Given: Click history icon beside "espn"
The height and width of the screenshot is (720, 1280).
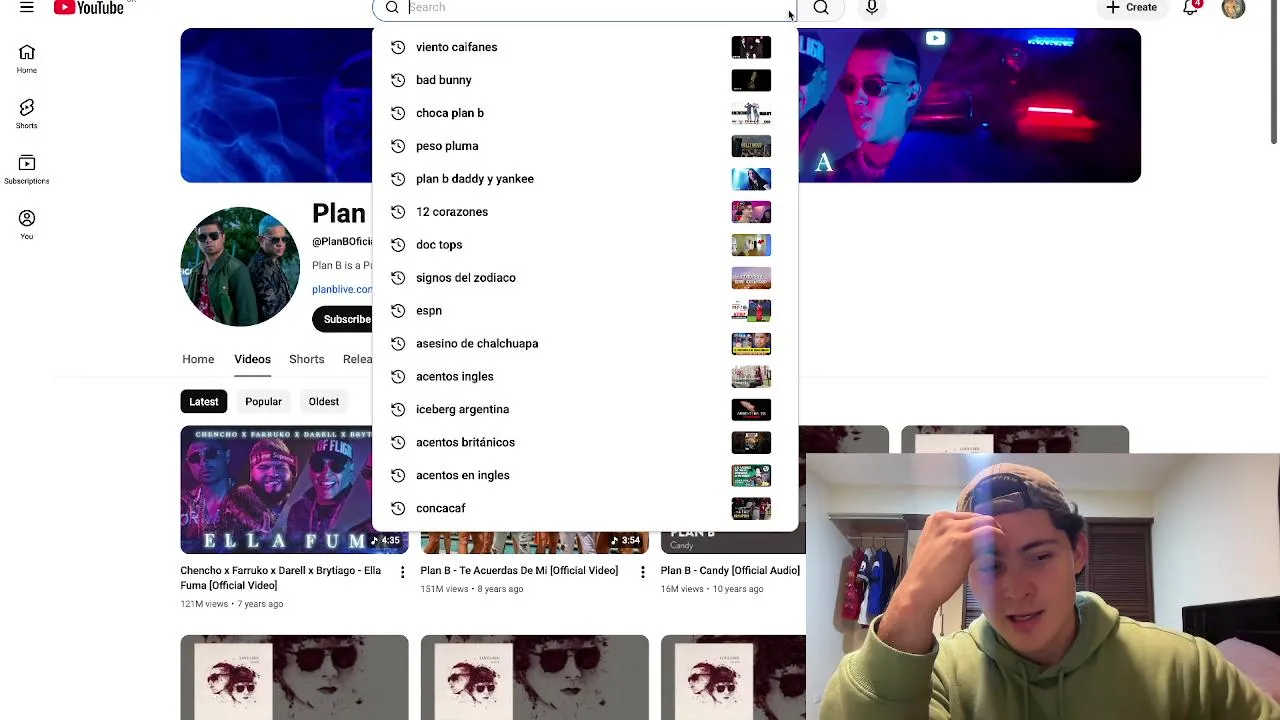Looking at the screenshot, I should [x=398, y=311].
